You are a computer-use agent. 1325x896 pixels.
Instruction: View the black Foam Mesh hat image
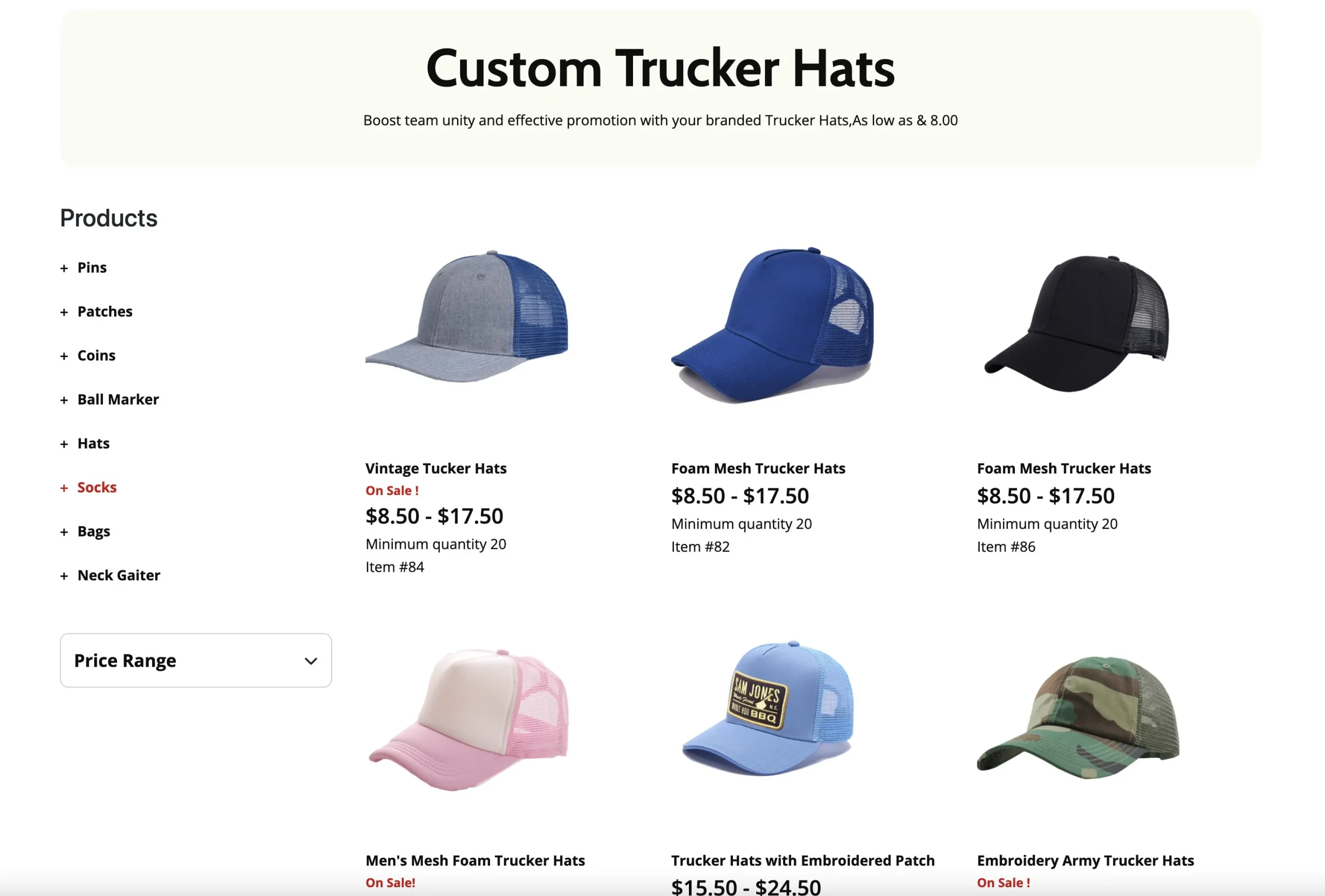(x=1077, y=323)
